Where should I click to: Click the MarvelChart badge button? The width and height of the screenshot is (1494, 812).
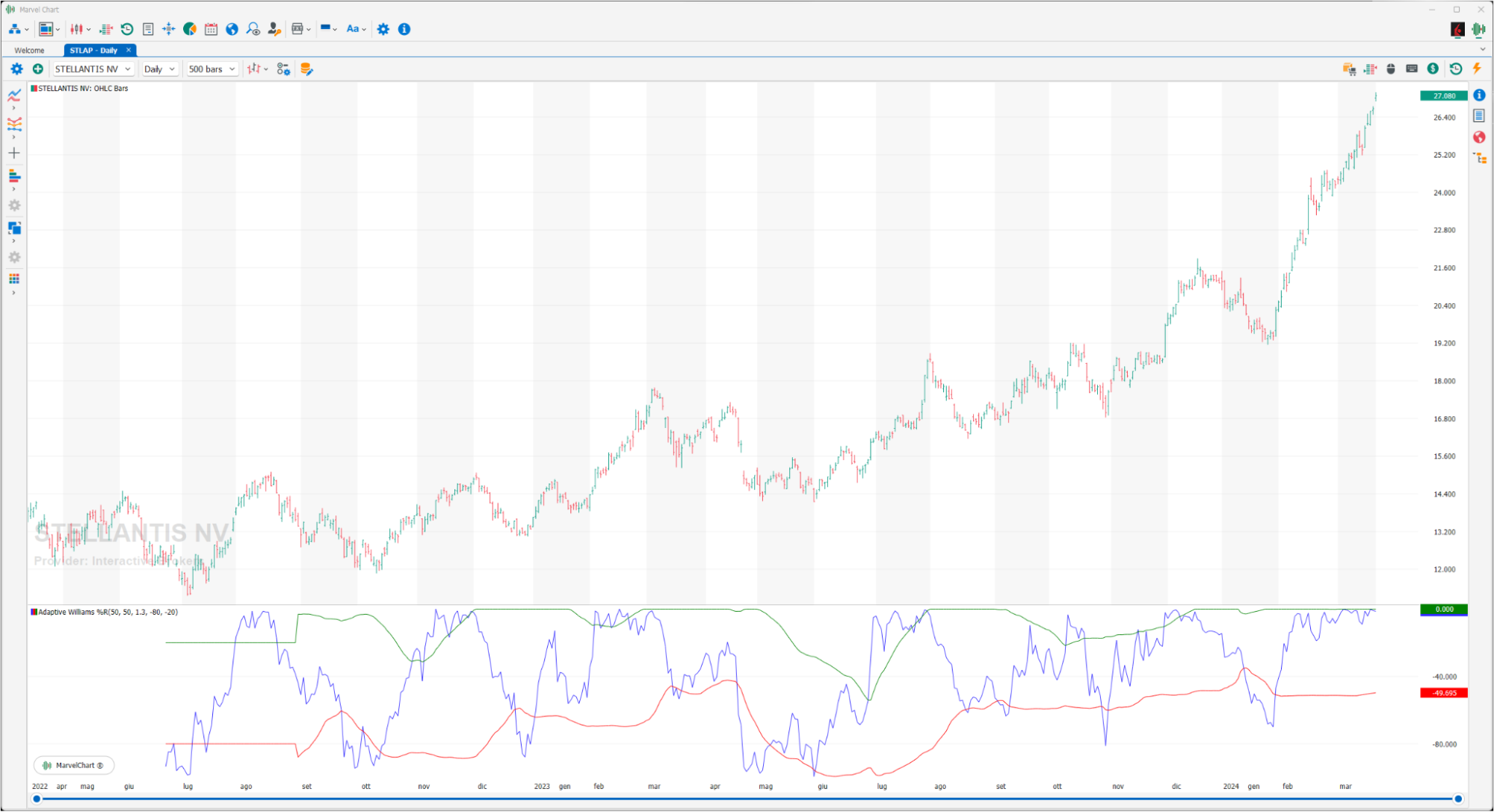coord(74,765)
